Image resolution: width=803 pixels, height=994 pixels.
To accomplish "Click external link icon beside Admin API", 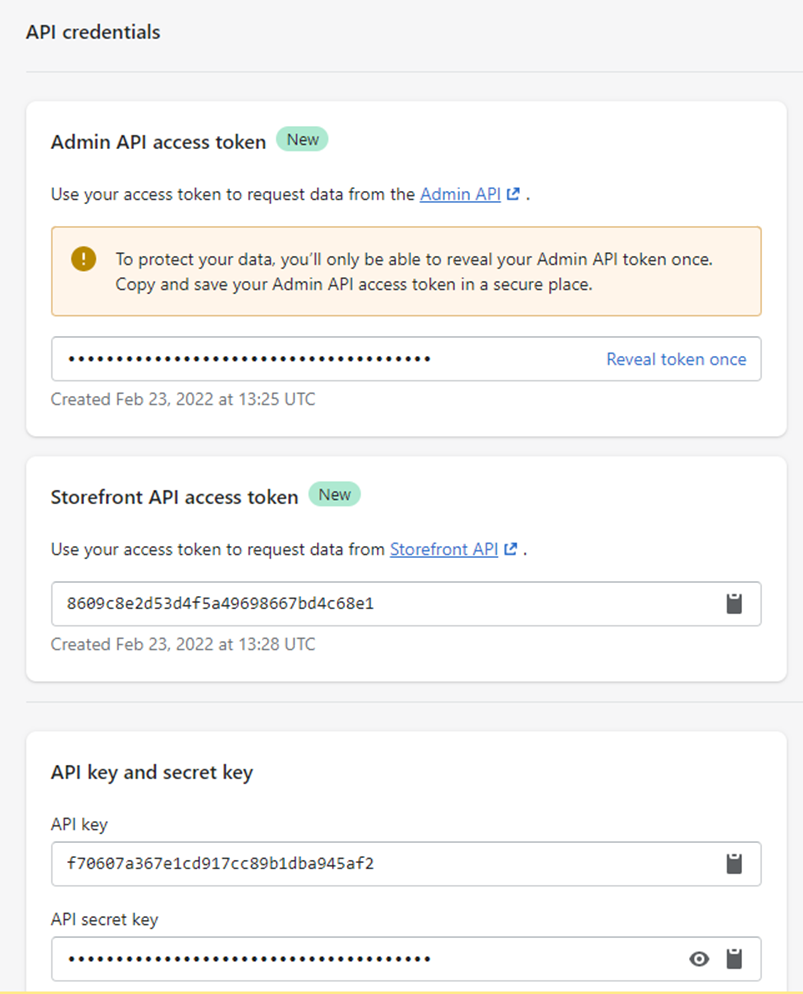I will point(513,195).
